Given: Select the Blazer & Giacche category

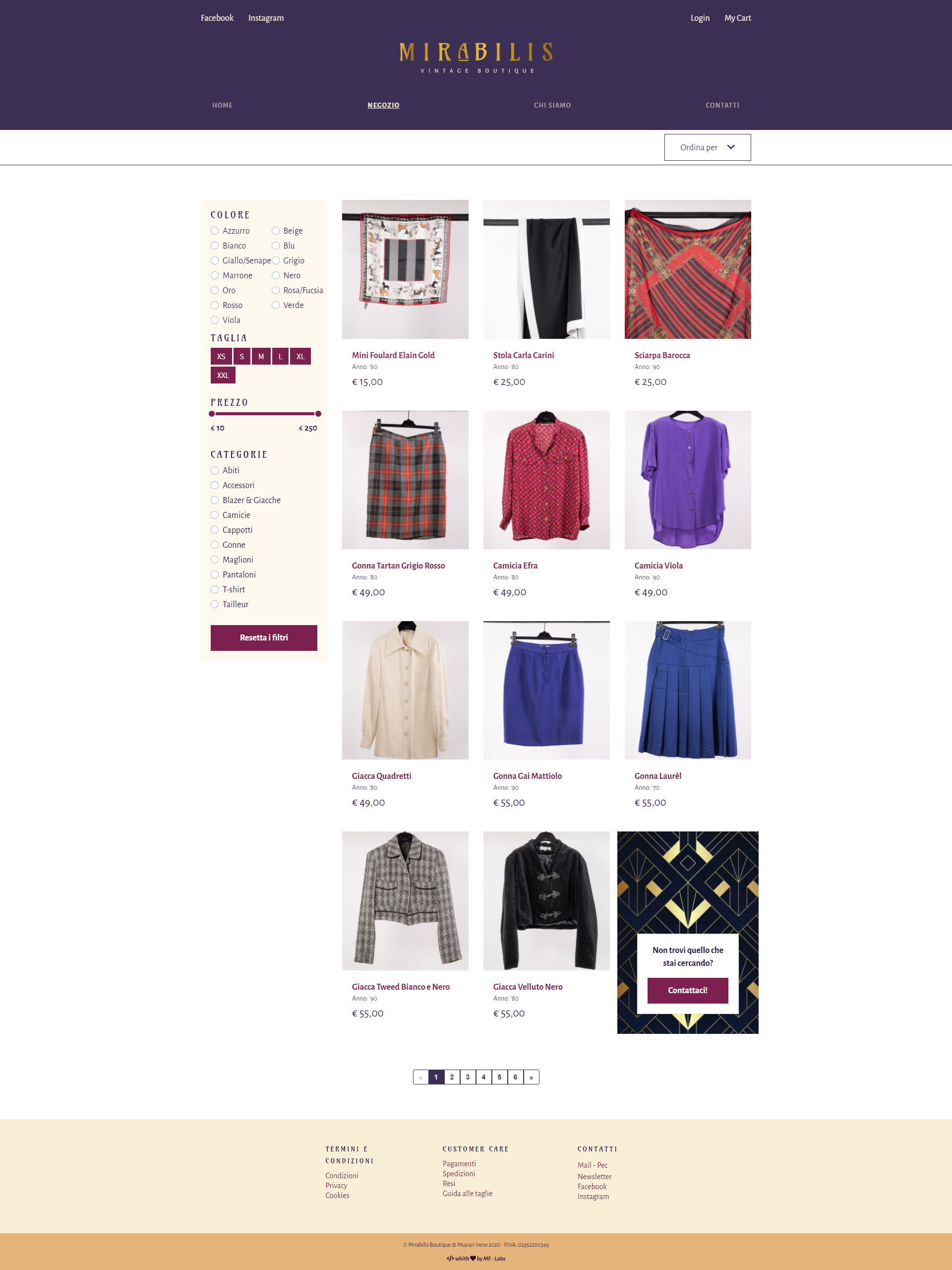Looking at the screenshot, I should click(215, 500).
